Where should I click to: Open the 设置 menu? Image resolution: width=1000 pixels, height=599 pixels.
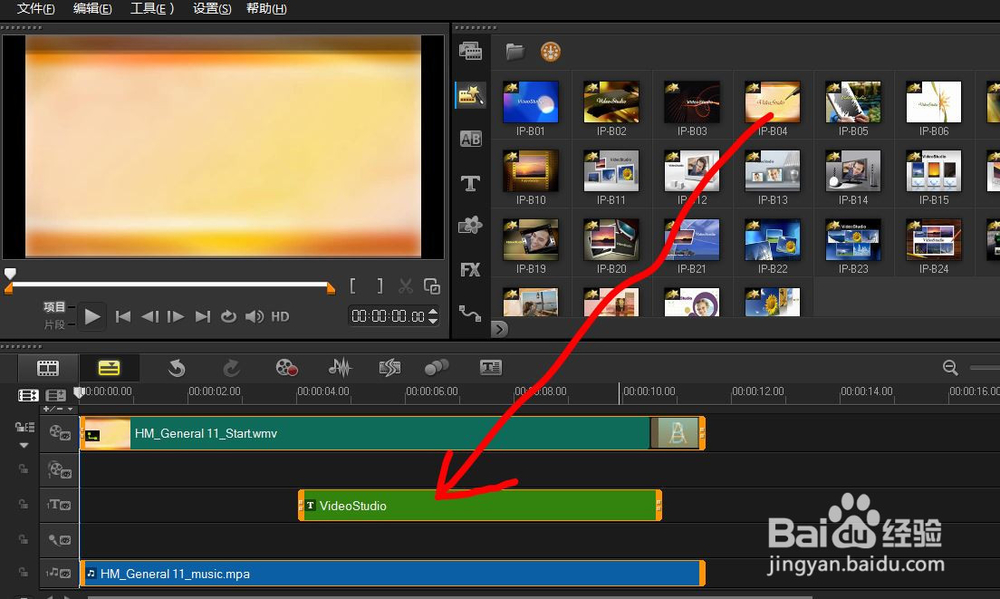[x=212, y=8]
